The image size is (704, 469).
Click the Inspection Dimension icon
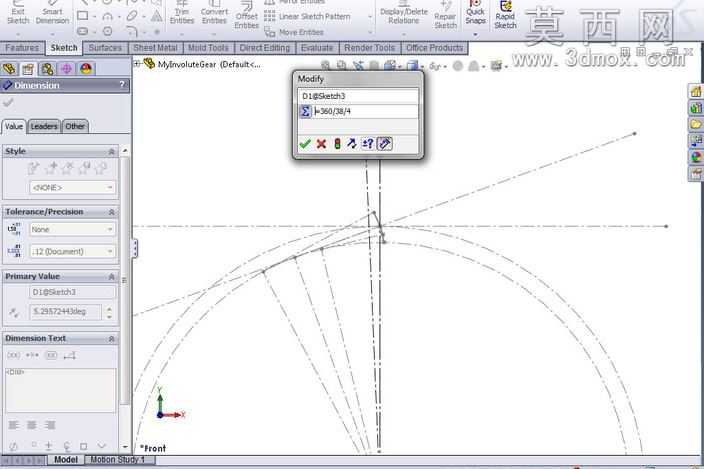pos(51,355)
